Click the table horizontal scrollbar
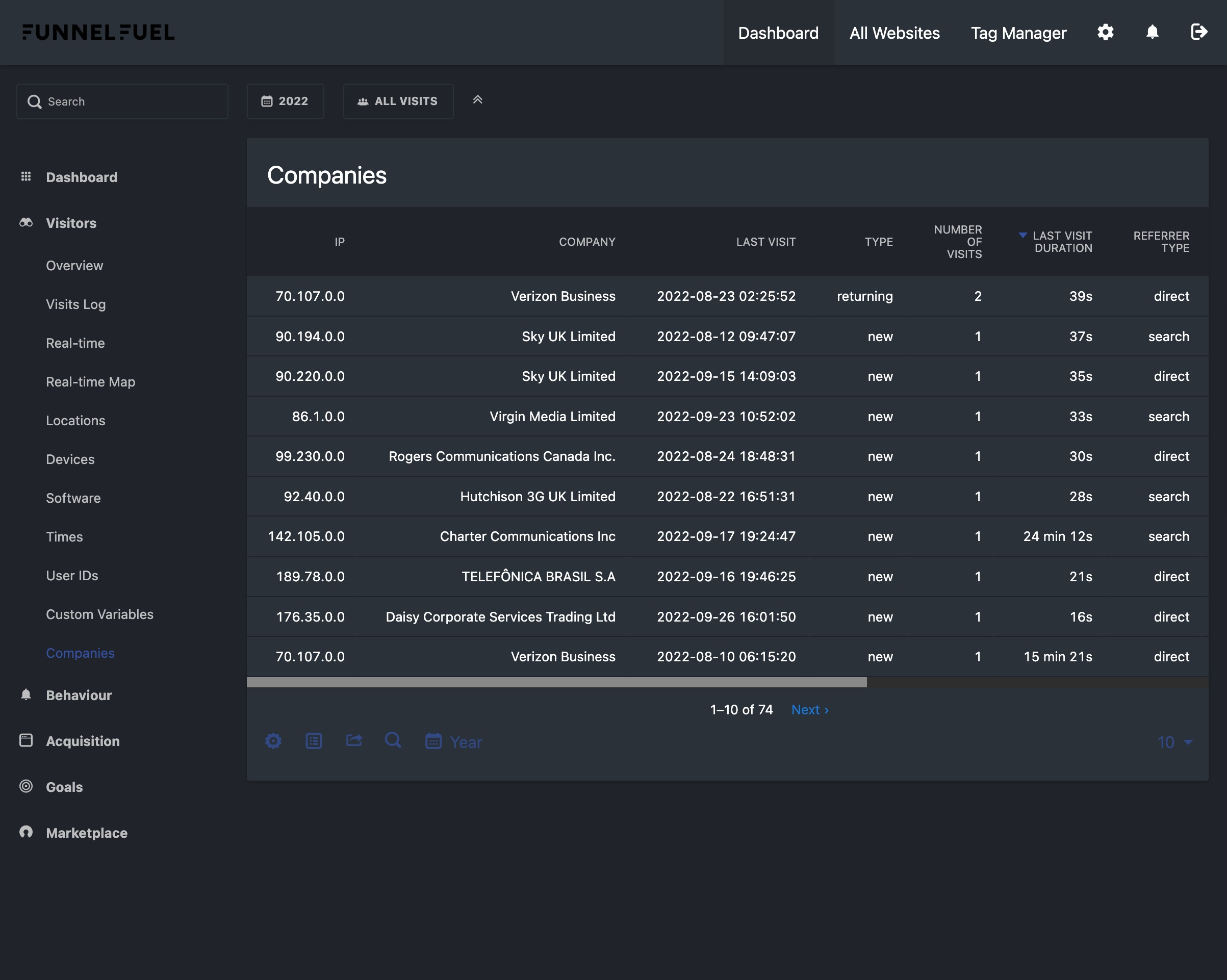1227x980 pixels. pos(556,682)
